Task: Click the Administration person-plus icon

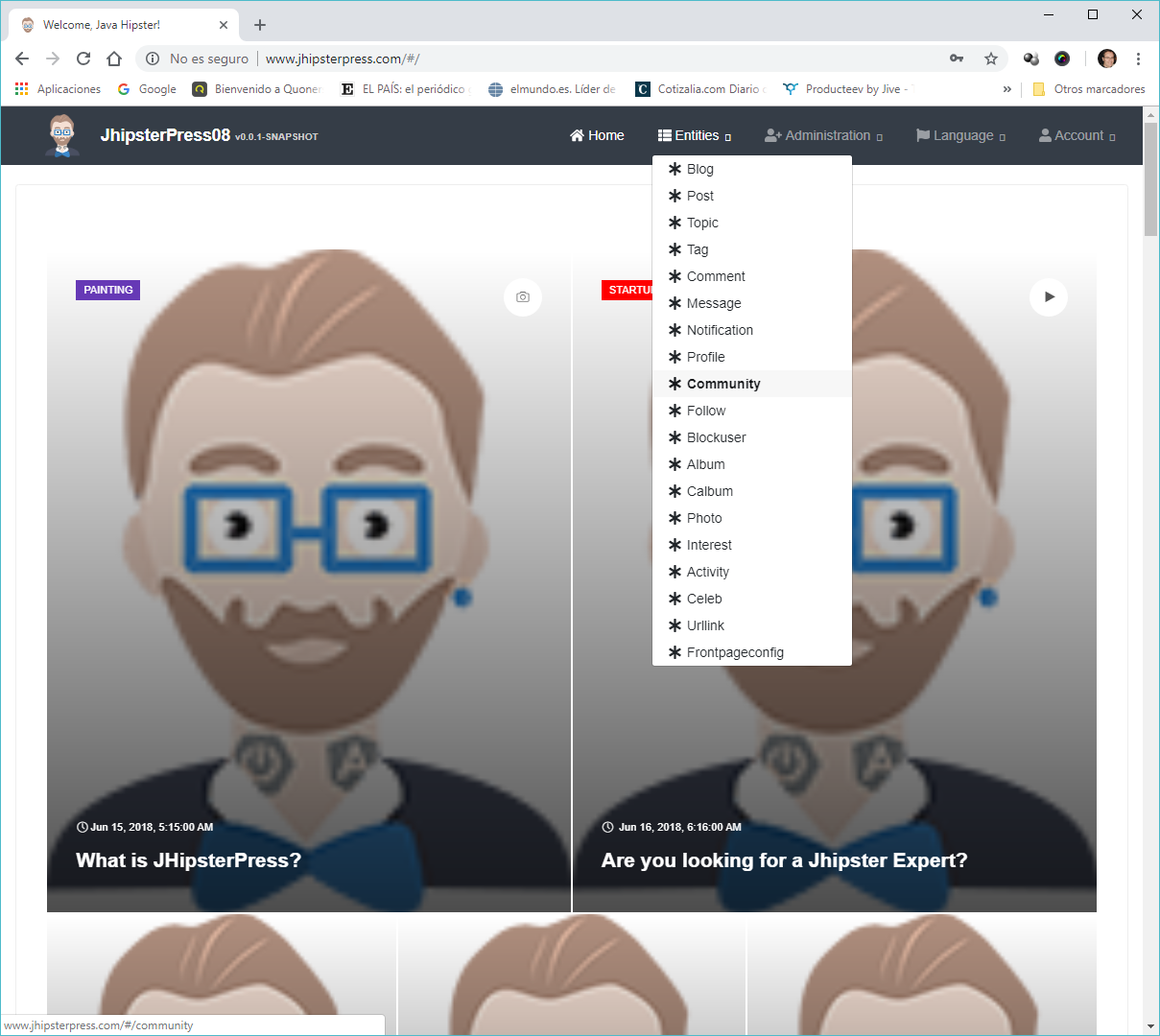Action: click(x=773, y=135)
